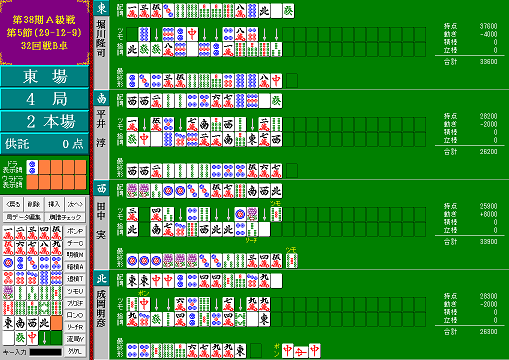Go back with the <戻る button
Image resolution: width=509 pixels, height=360 pixels.
pos(13,204)
